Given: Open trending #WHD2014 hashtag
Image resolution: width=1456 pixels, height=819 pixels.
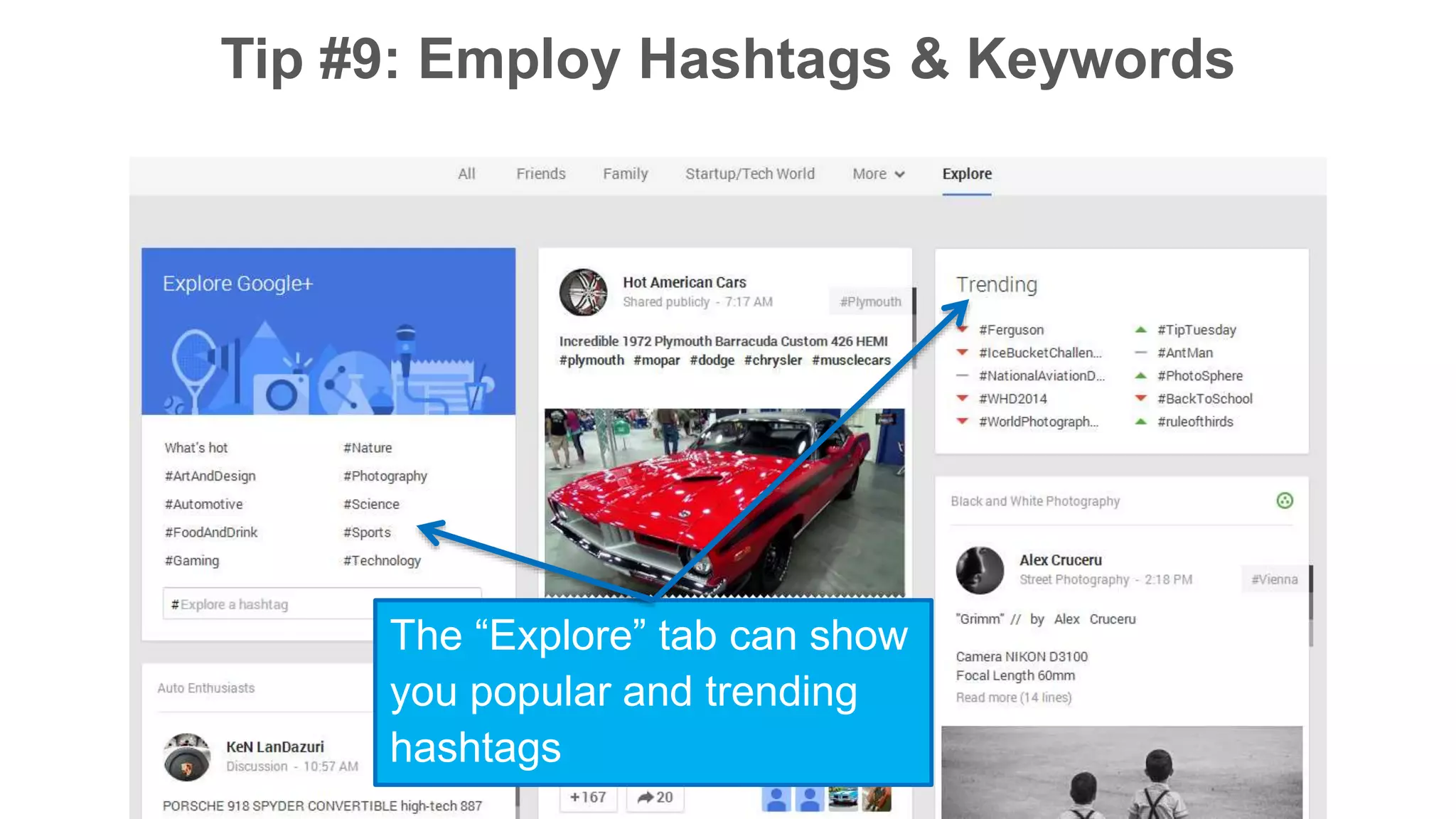Looking at the screenshot, I should pos(1012,399).
